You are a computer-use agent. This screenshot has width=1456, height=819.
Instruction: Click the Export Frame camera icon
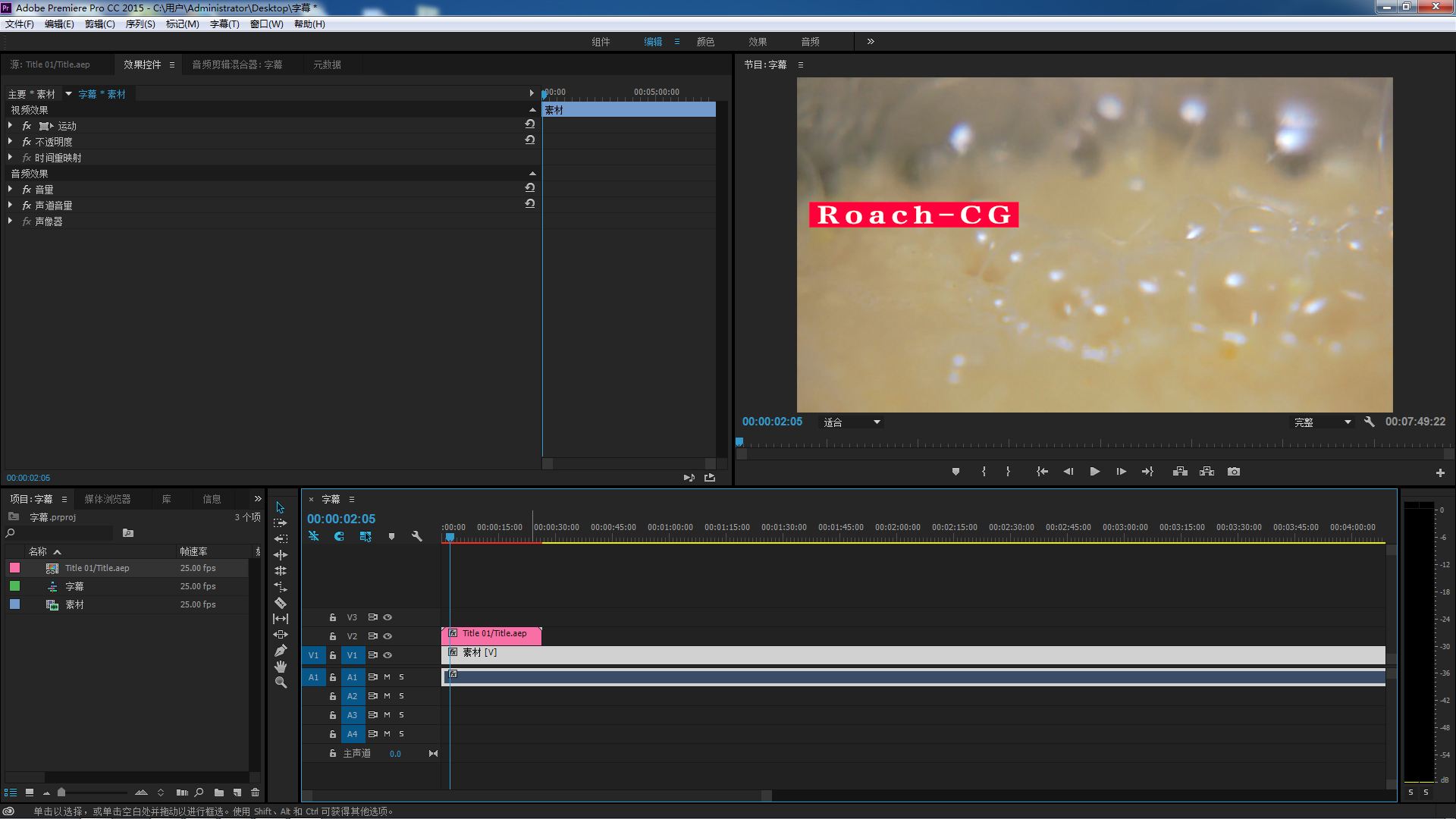[x=1234, y=471]
